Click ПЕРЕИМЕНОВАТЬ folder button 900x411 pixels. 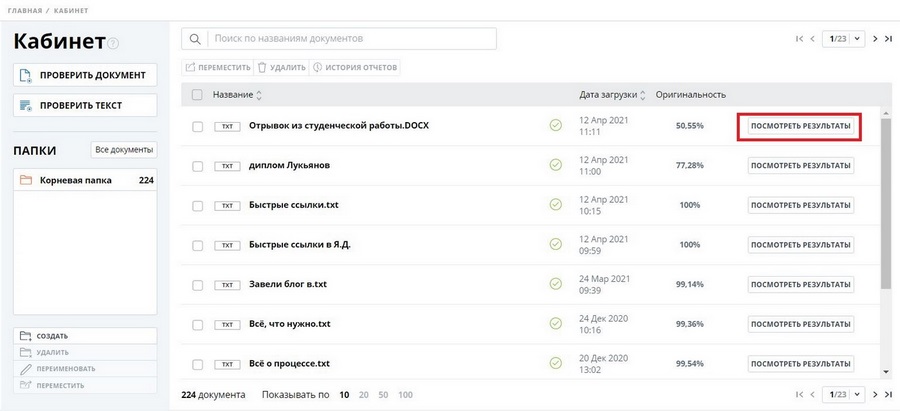[x=85, y=369]
